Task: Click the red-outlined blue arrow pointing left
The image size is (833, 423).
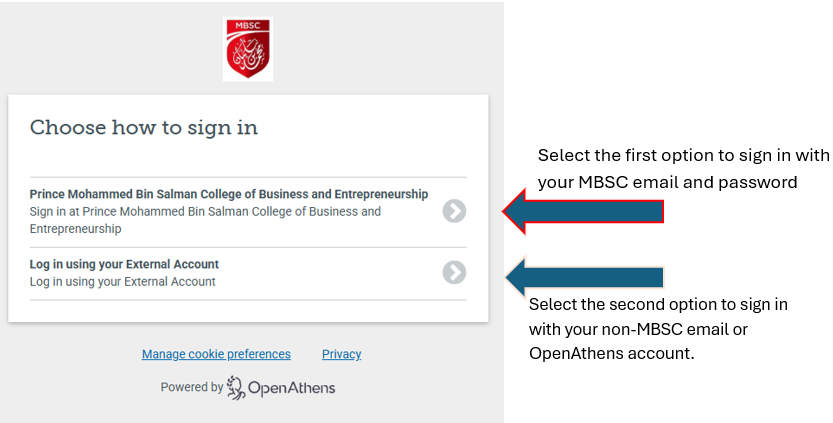Action: click(583, 212)
